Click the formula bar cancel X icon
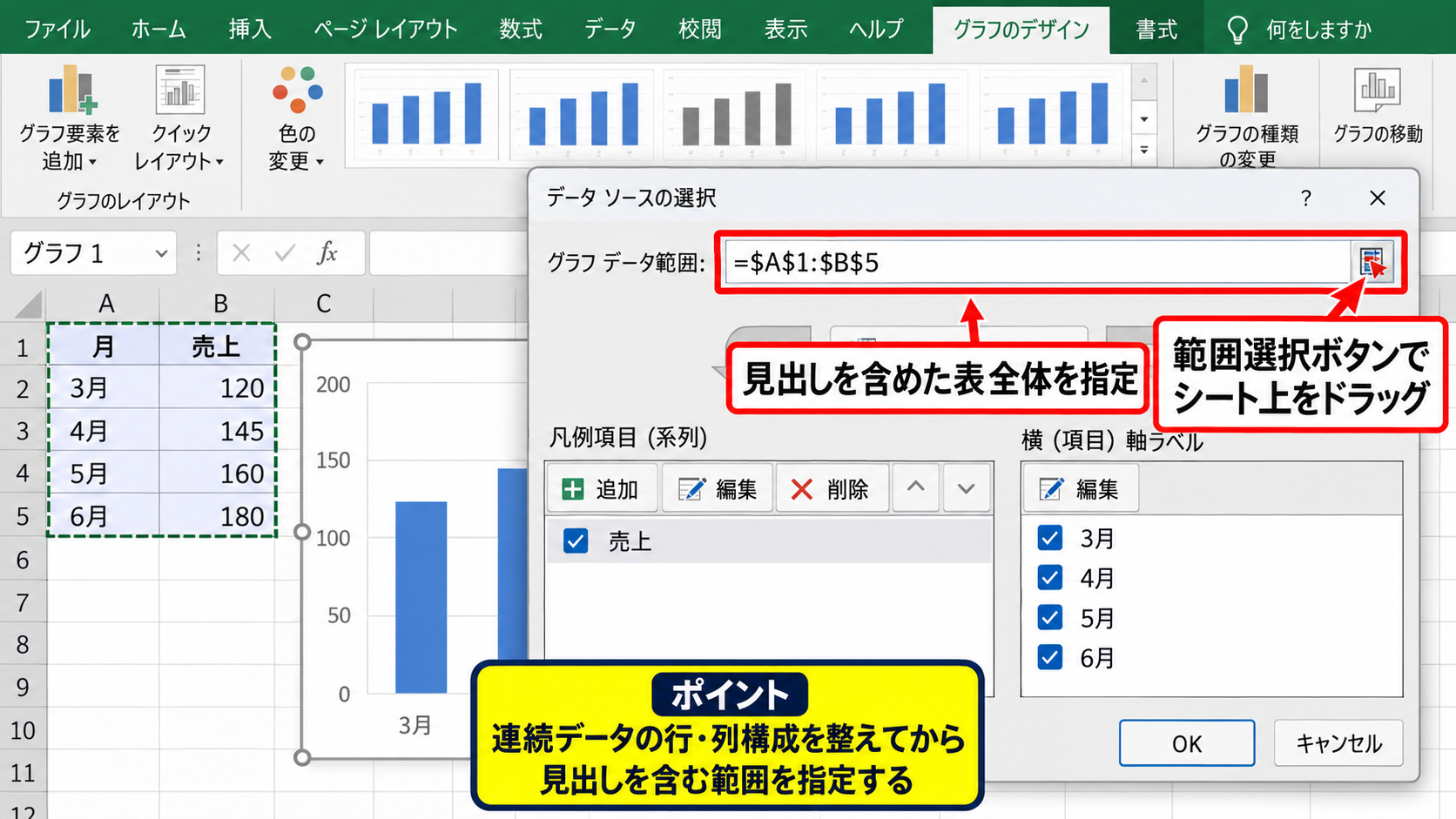Screen dimensions: 1456x819 241,253
